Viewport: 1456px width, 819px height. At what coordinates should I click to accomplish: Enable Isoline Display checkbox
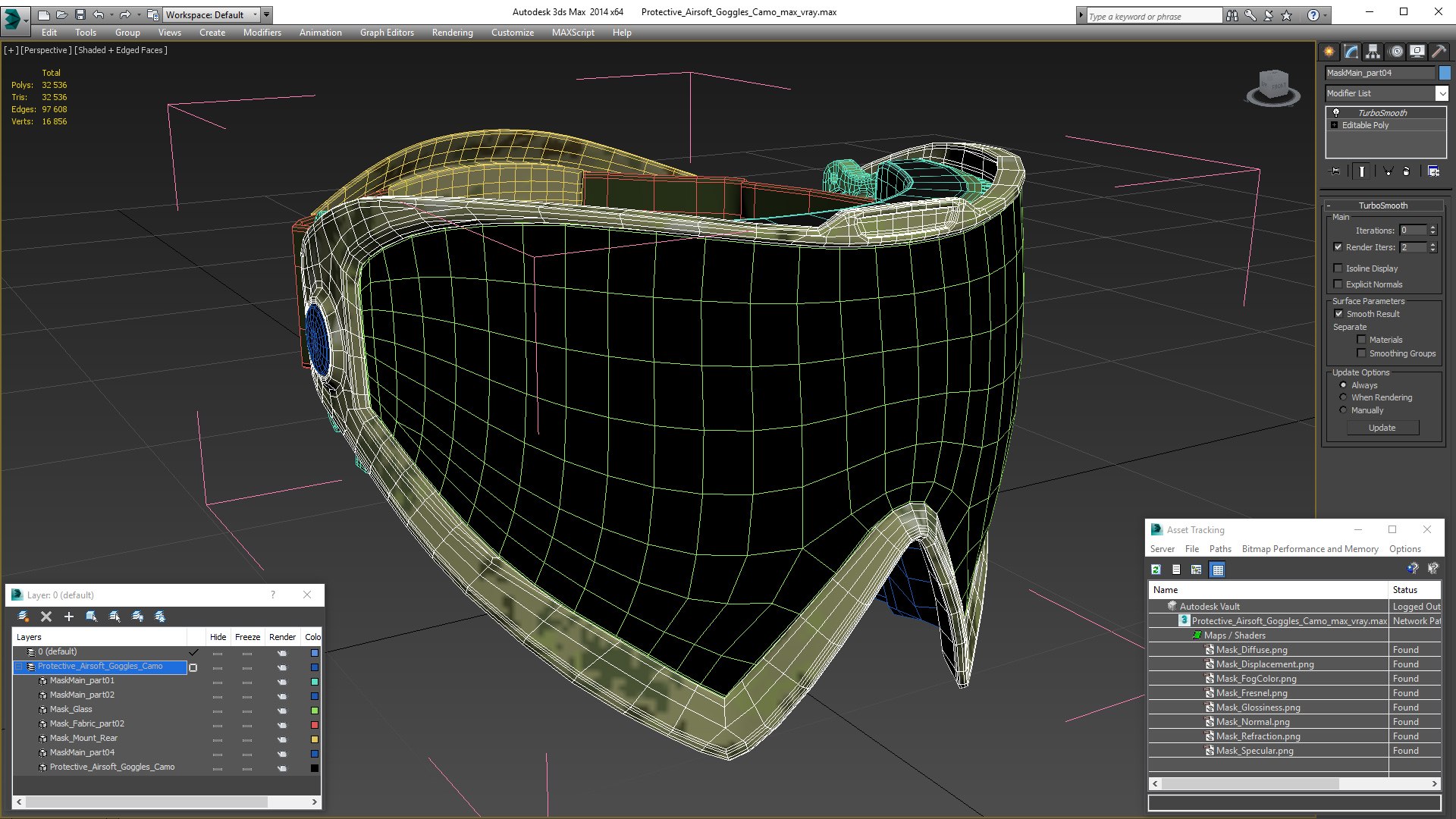1338,268
